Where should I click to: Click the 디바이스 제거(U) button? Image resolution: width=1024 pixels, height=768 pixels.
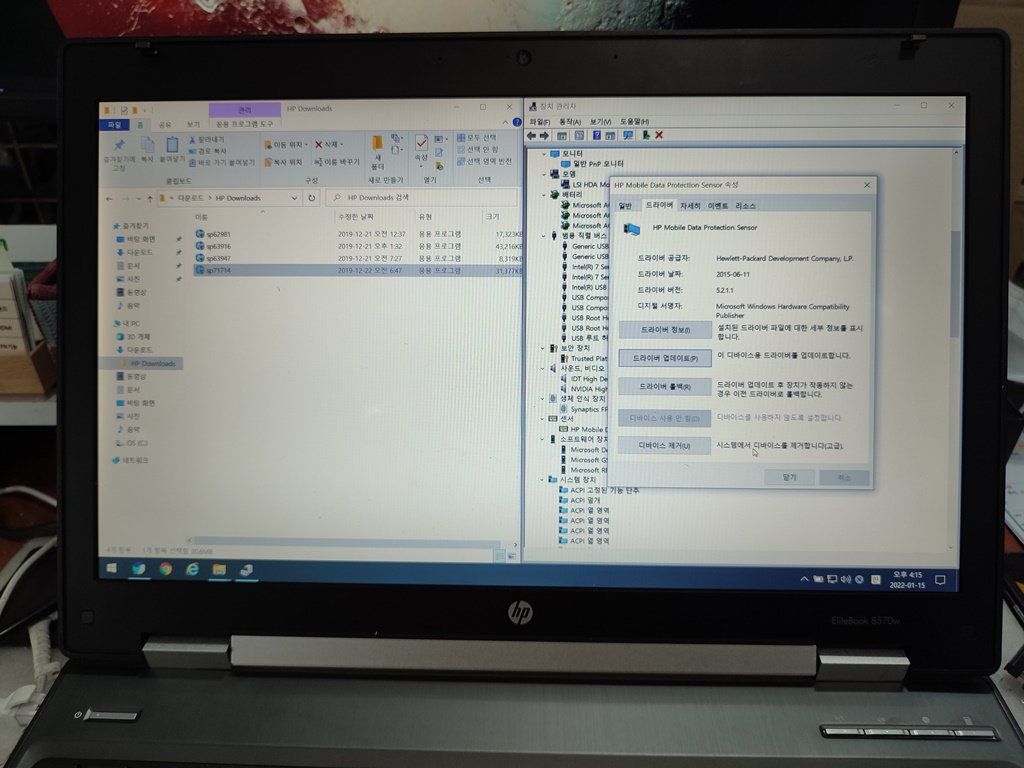[x=665, y=445]
